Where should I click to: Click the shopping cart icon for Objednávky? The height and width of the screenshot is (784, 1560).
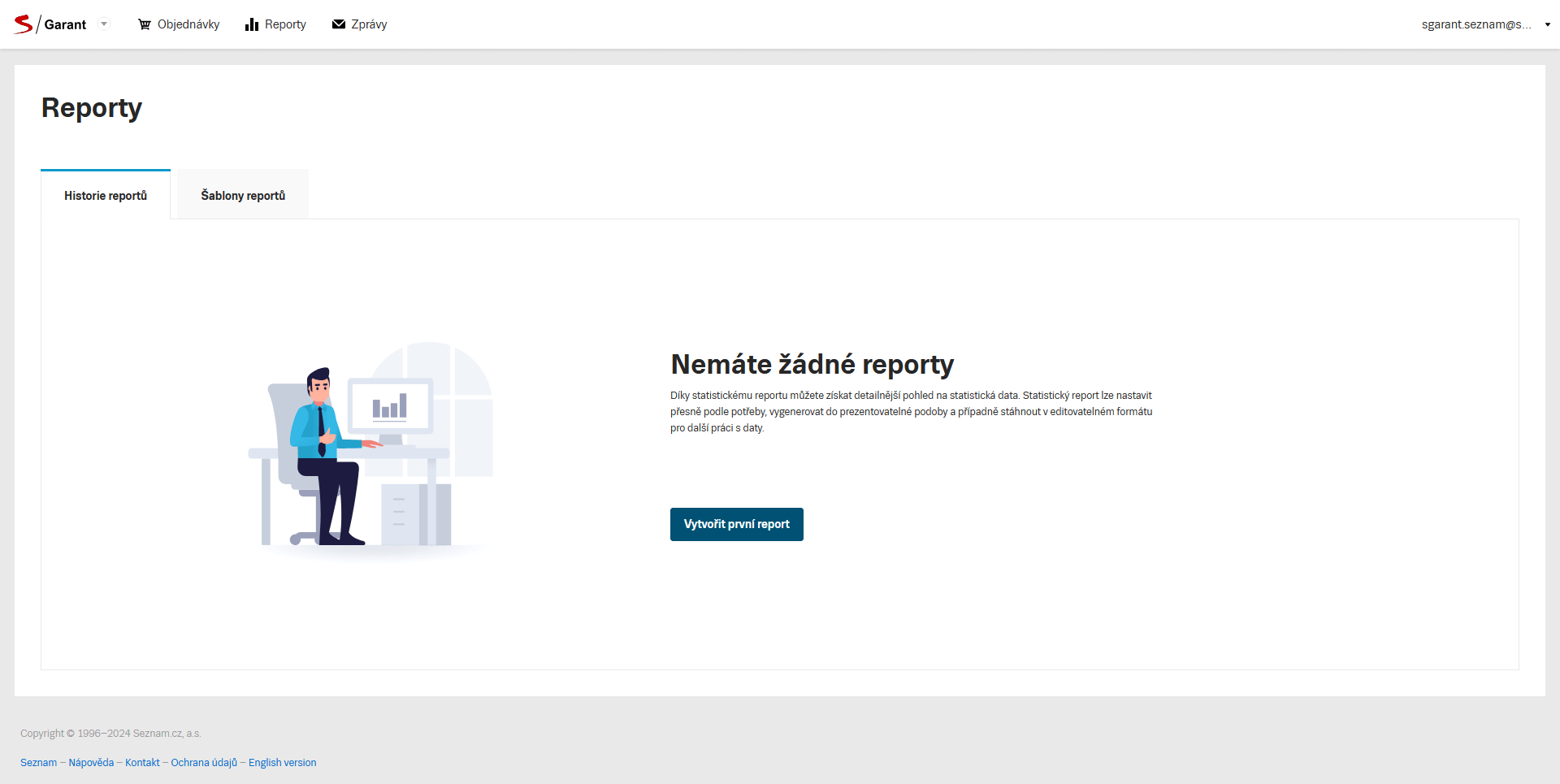tap(145, 24)
